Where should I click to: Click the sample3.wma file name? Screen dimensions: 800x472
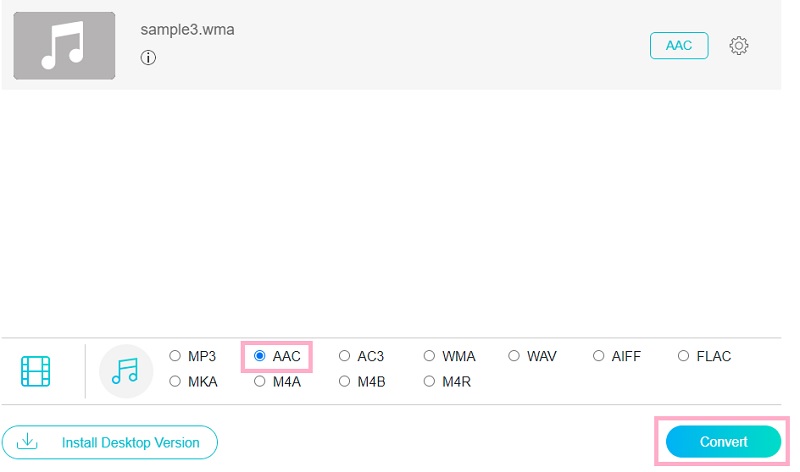click(x=187, y=29)
